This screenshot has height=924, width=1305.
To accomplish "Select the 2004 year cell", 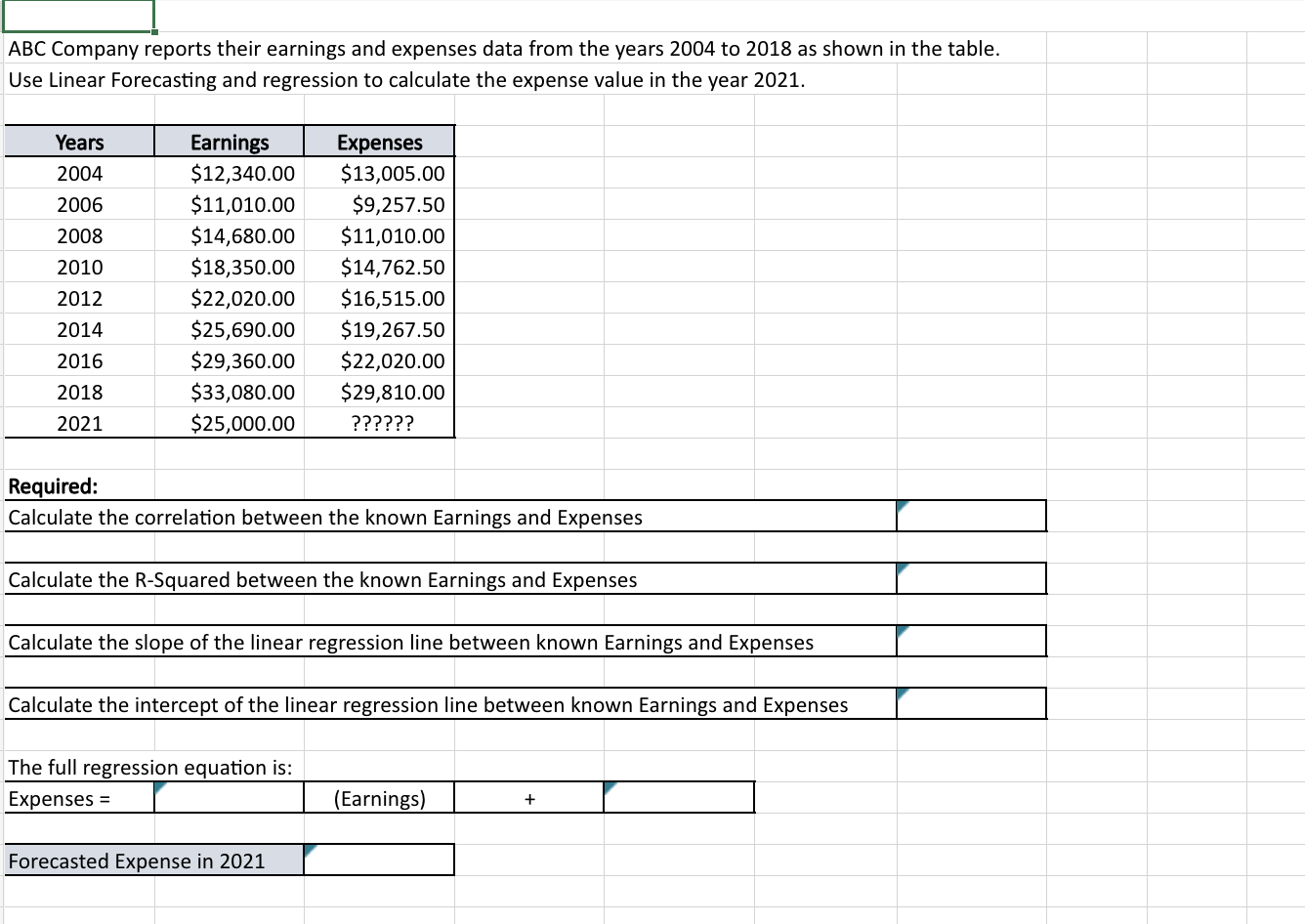I will coord(78,173).
